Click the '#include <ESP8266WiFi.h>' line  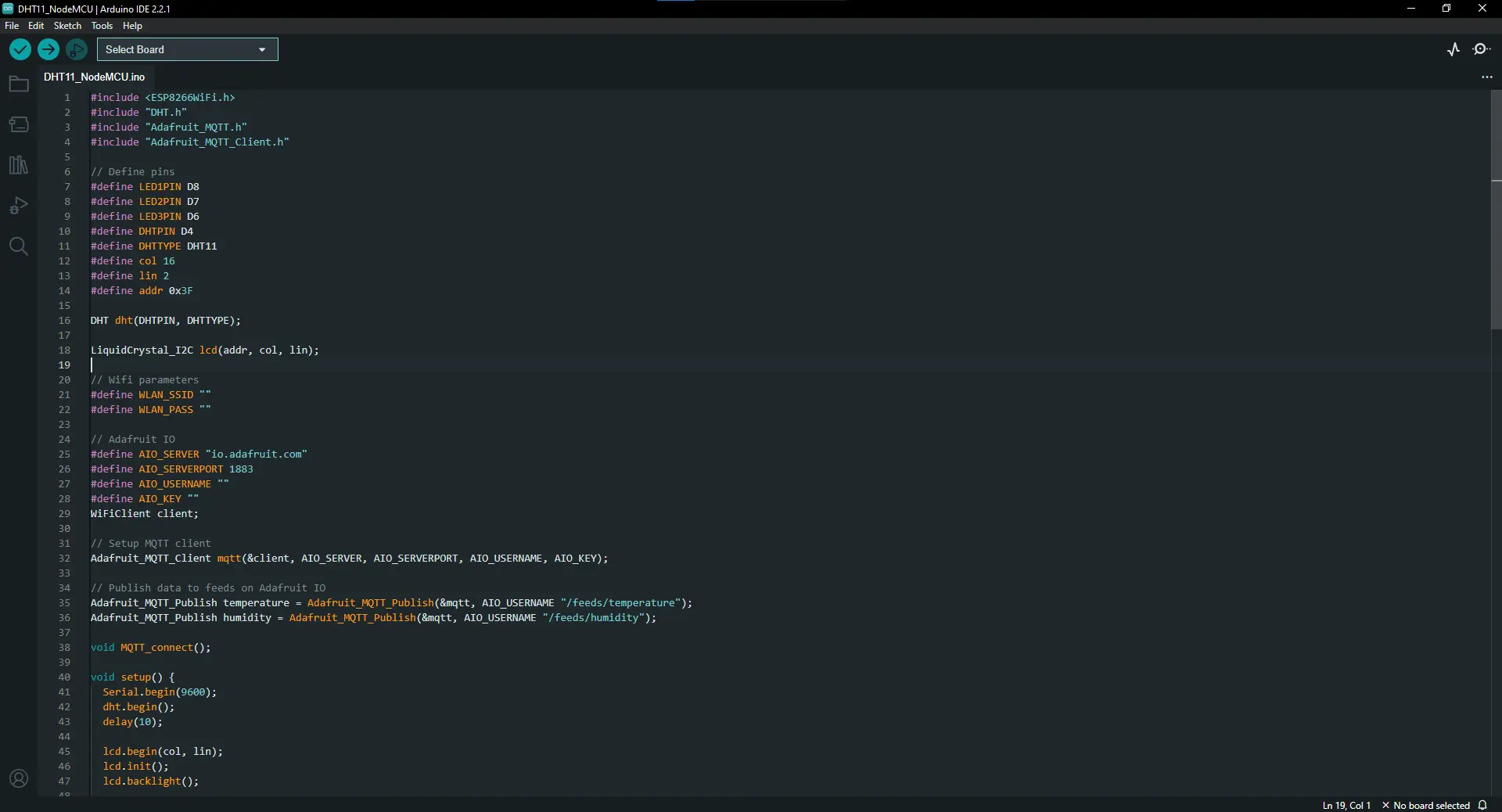[163, 98]
